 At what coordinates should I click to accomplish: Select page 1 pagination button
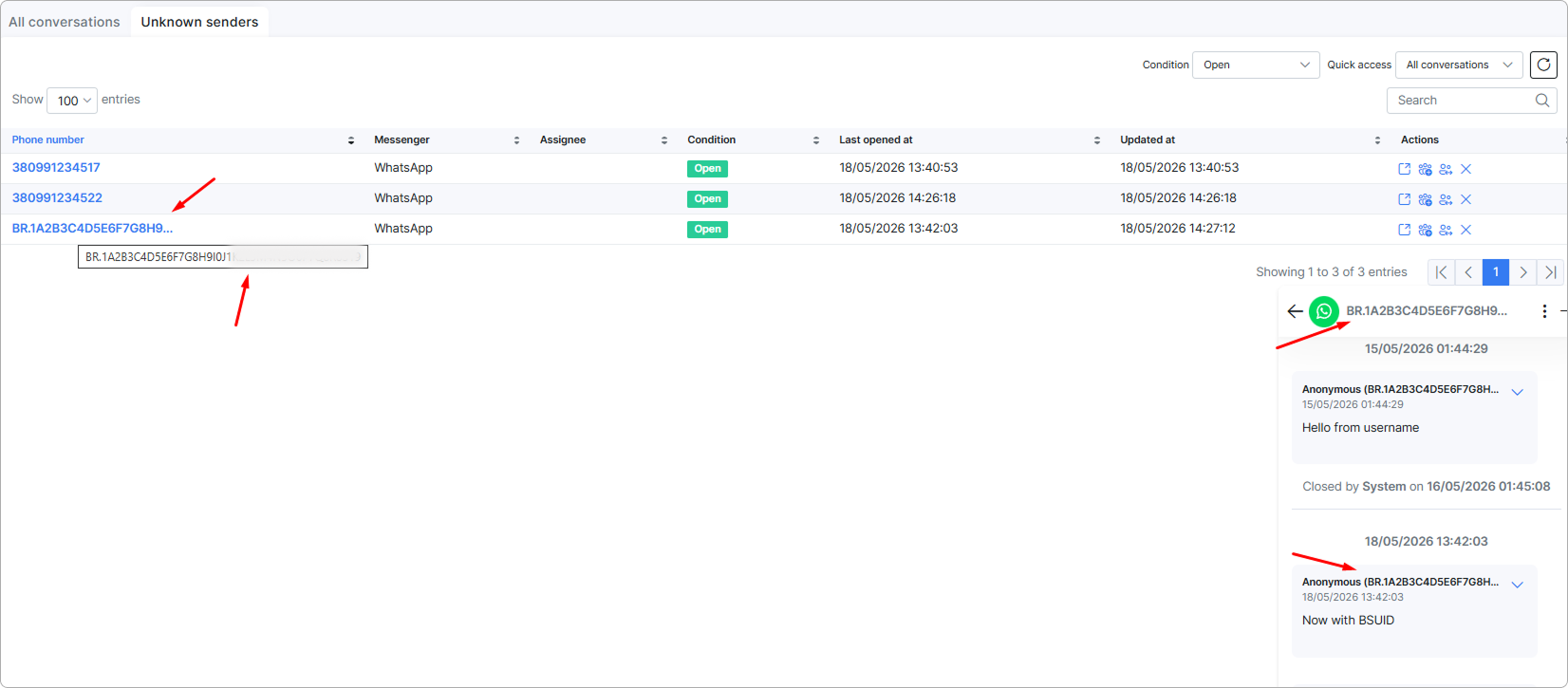coord(1496,272)
